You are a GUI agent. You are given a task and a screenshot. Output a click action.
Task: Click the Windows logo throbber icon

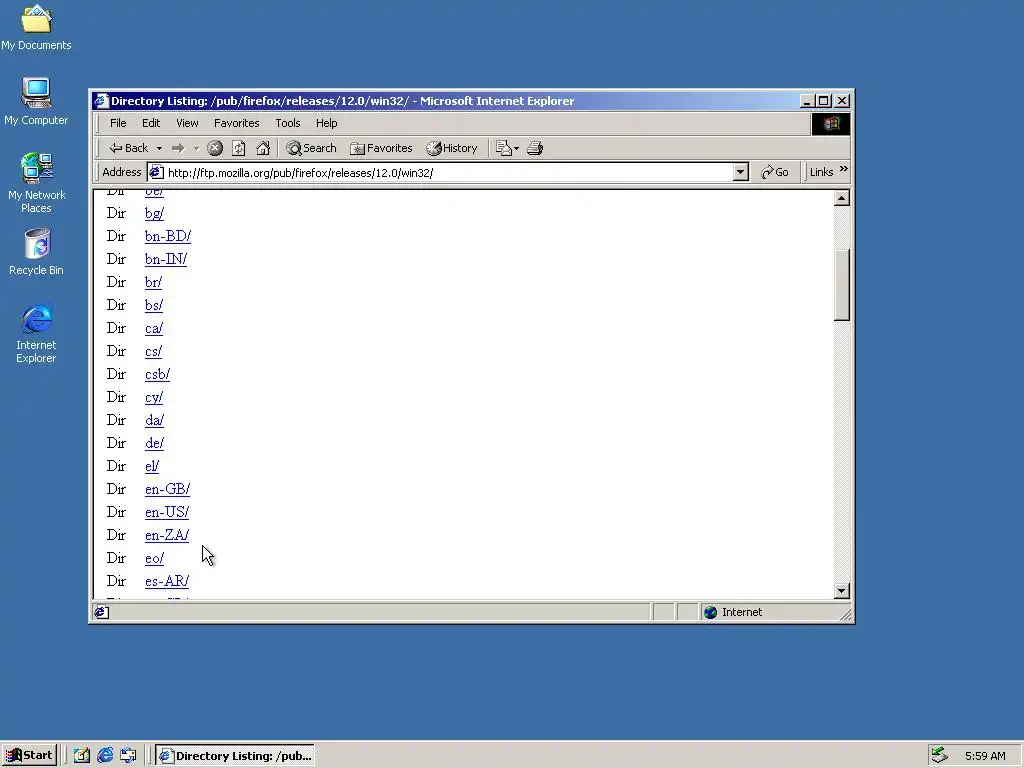[x=831, y=123]
